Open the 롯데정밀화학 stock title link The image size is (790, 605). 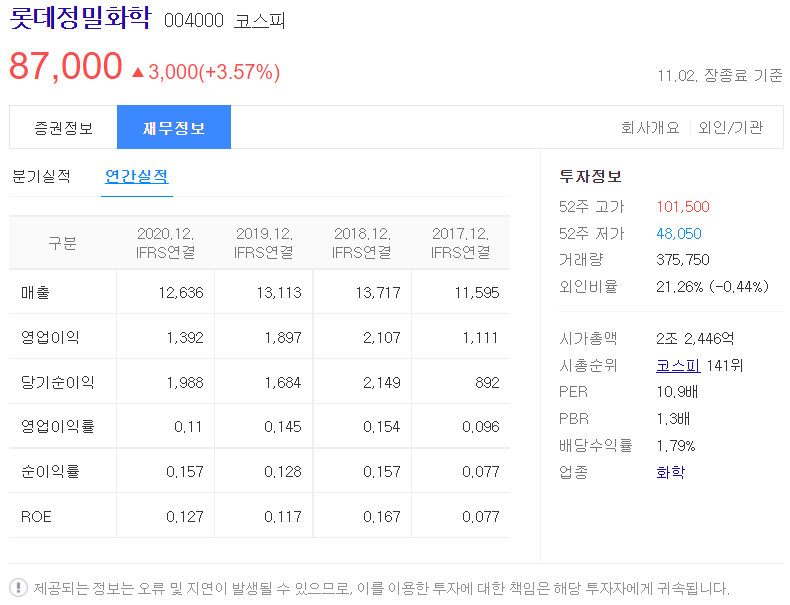coord(80,18)
